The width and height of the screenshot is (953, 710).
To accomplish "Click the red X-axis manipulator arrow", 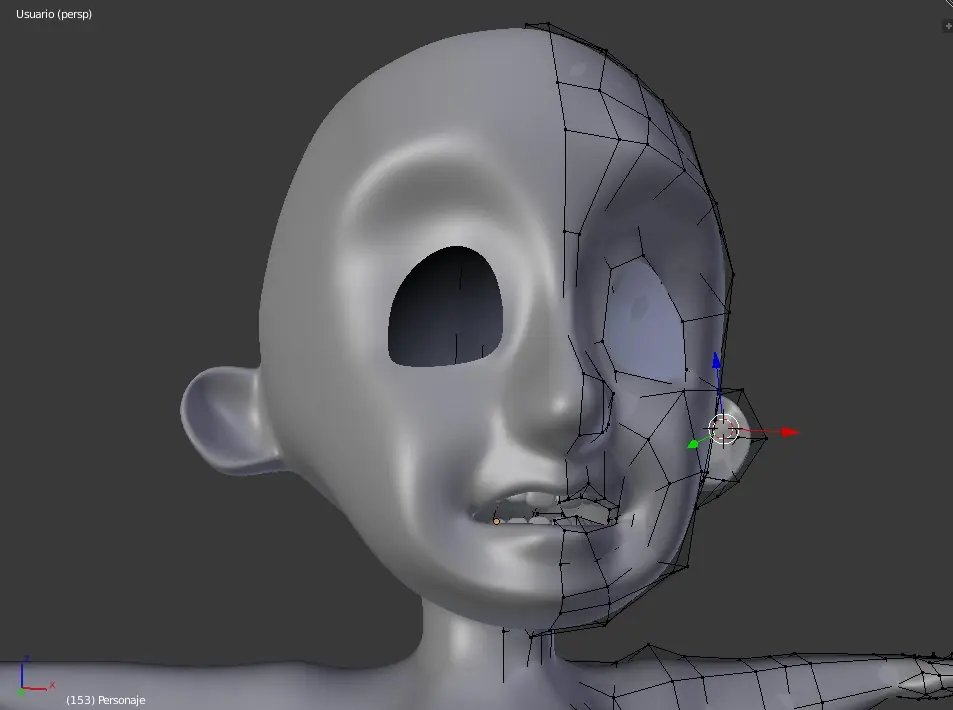I will (x=790, y=432).
